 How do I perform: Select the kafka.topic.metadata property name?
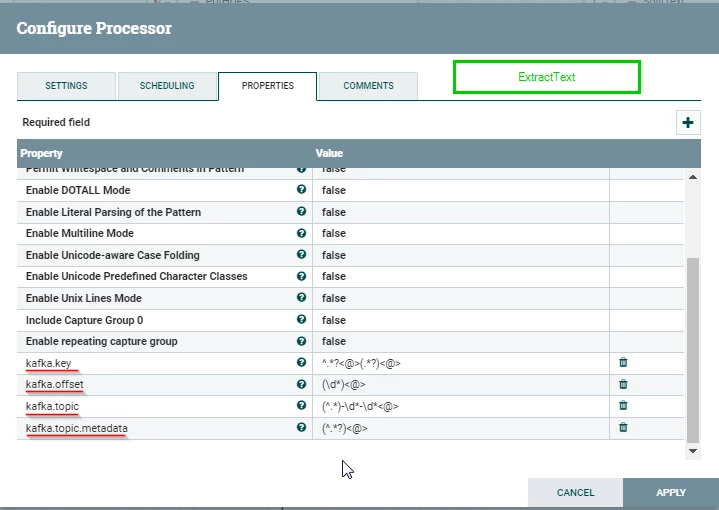pos(77,428)
